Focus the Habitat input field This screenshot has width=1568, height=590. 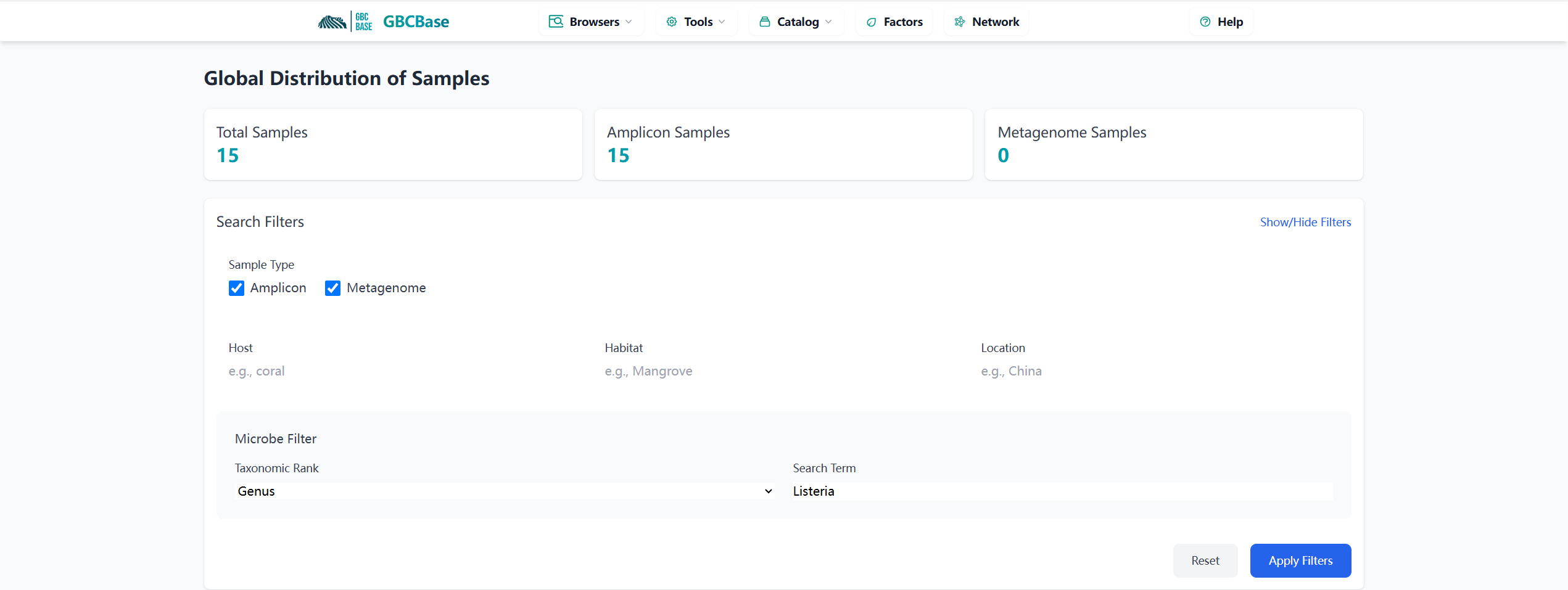pos(783,371)
